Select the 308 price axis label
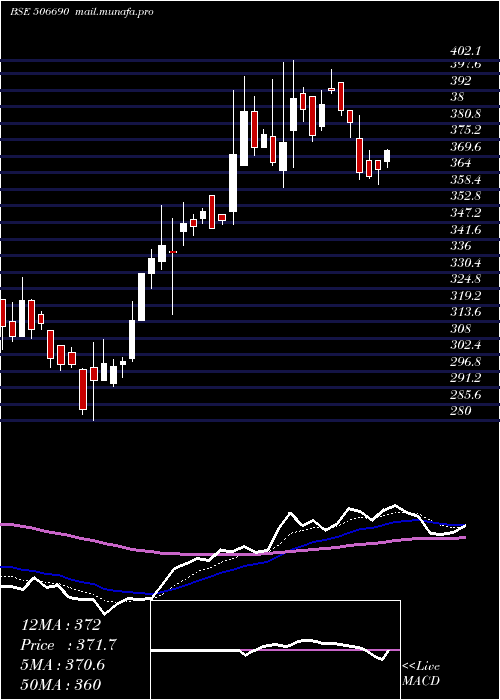 pyautogui.click(x=461, y=329)
